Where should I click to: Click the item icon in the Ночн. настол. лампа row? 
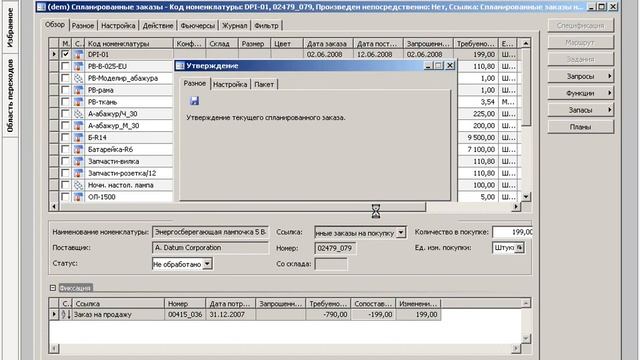pos(78,185)
